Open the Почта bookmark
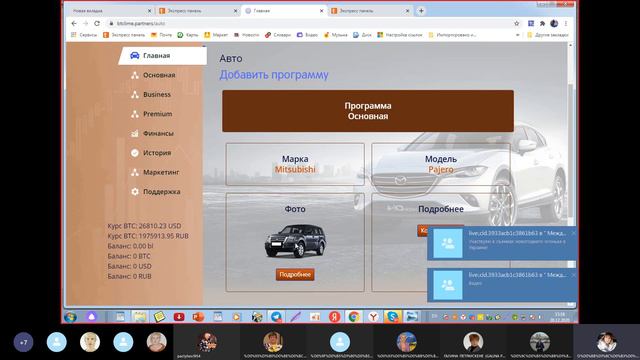 click(x=161, y=35)
